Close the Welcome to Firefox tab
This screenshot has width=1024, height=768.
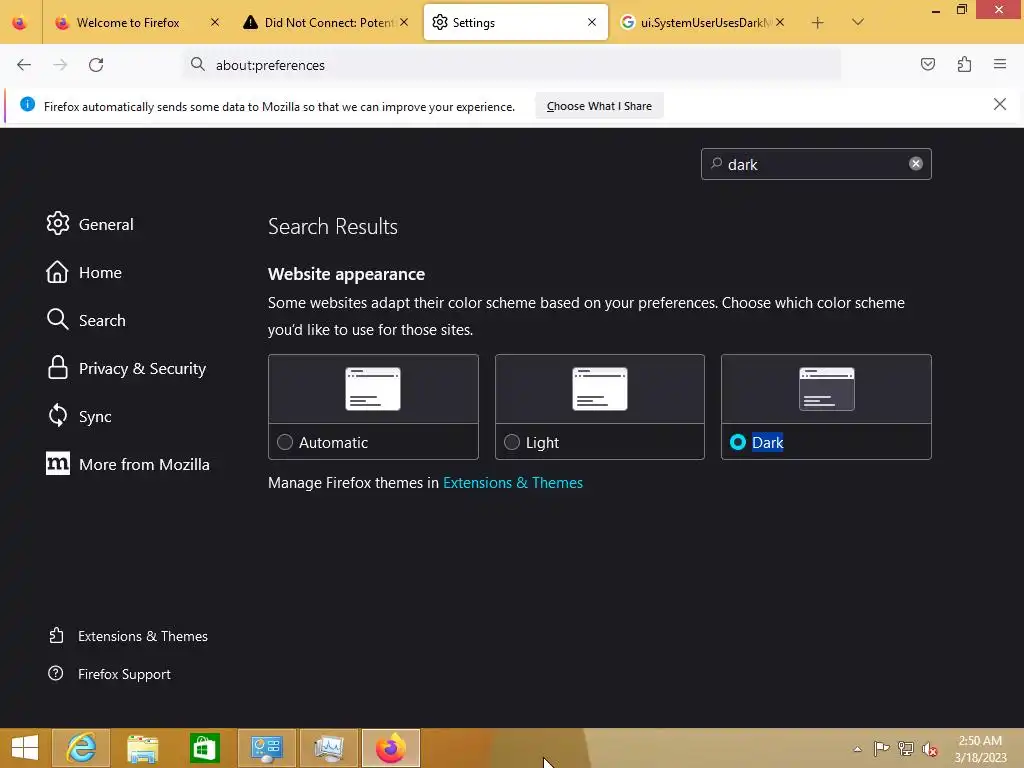[215, 22]
